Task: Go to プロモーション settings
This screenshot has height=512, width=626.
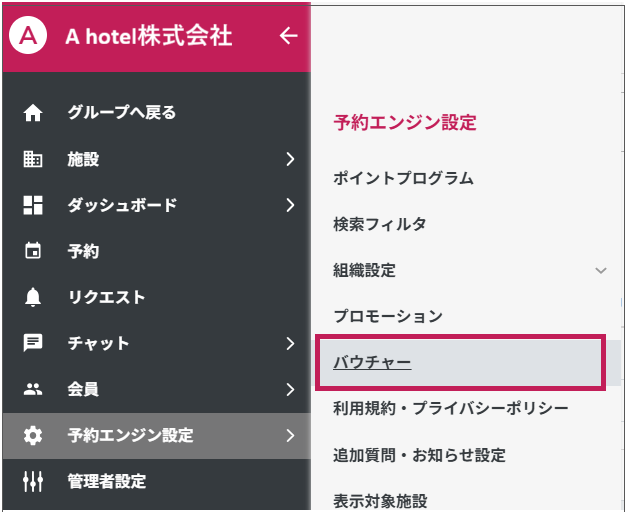Action: [388, 316]
